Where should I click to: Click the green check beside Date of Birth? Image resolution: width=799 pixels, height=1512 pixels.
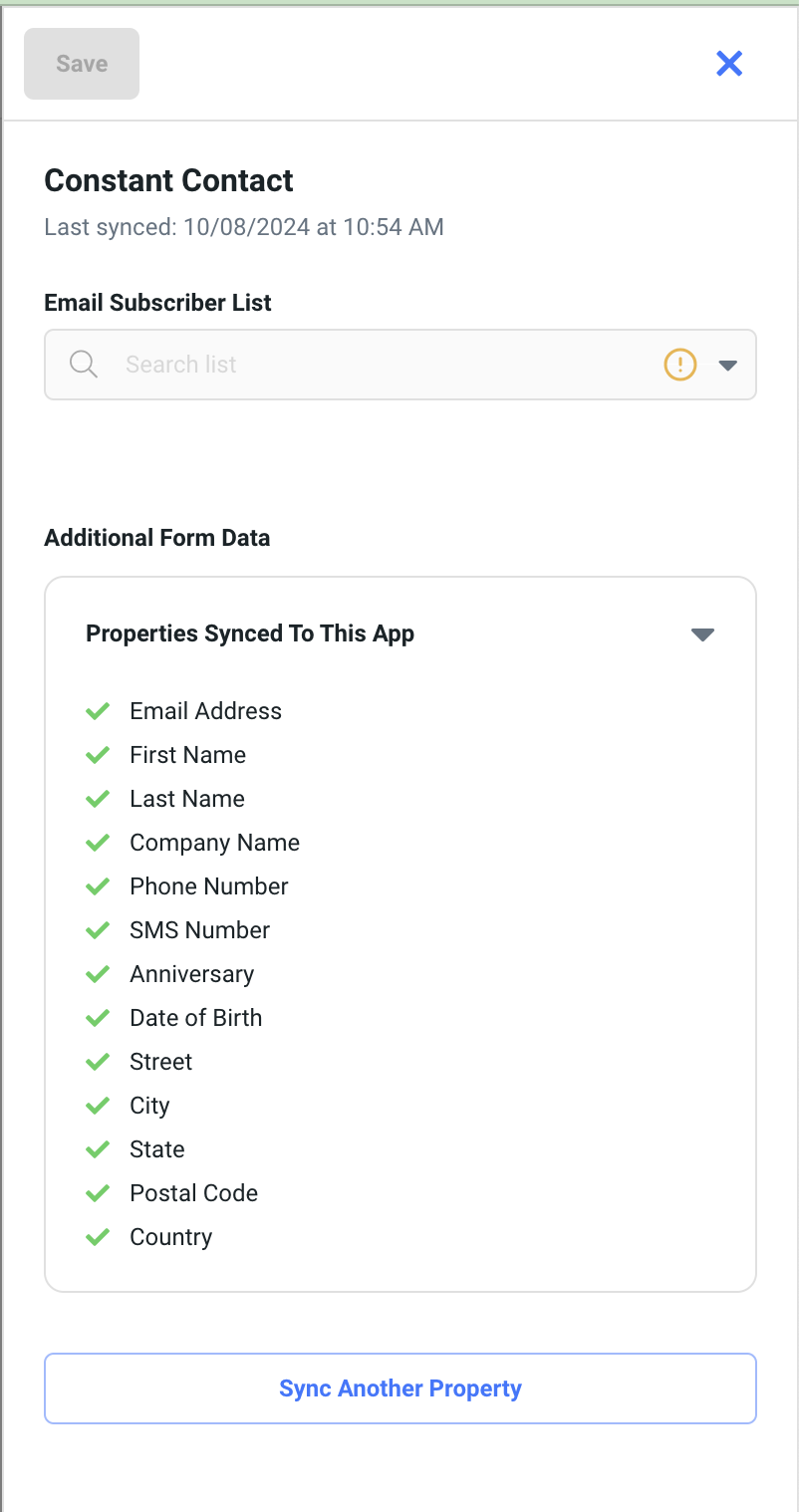(98, 1018)
